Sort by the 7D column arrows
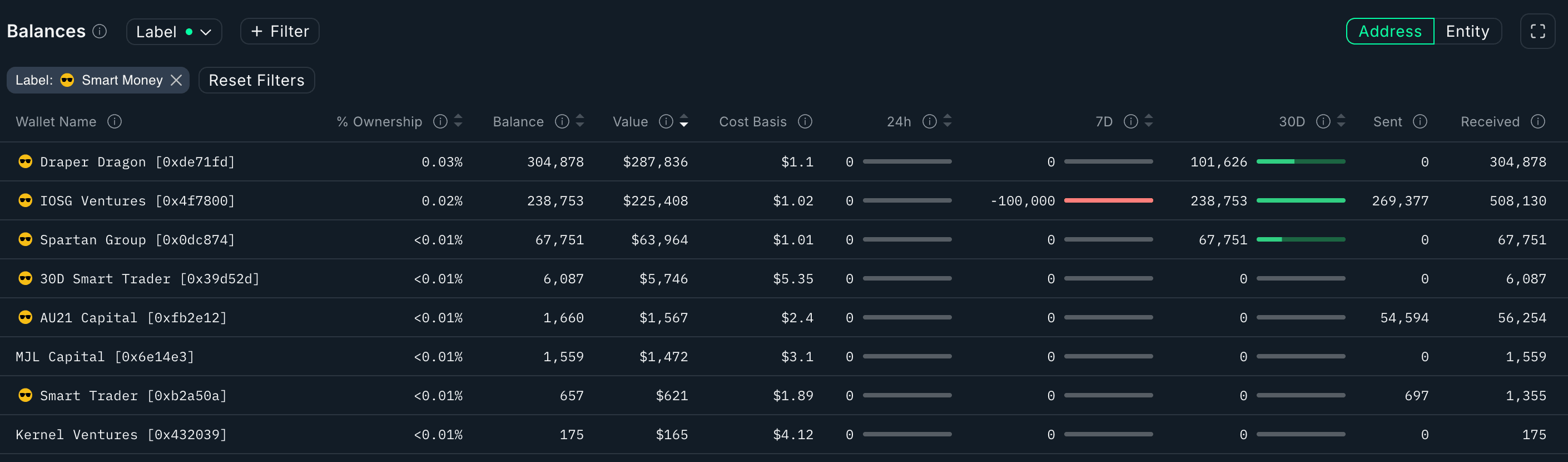This screenshot has height=462, width=1568. [x=1149, y=121]
